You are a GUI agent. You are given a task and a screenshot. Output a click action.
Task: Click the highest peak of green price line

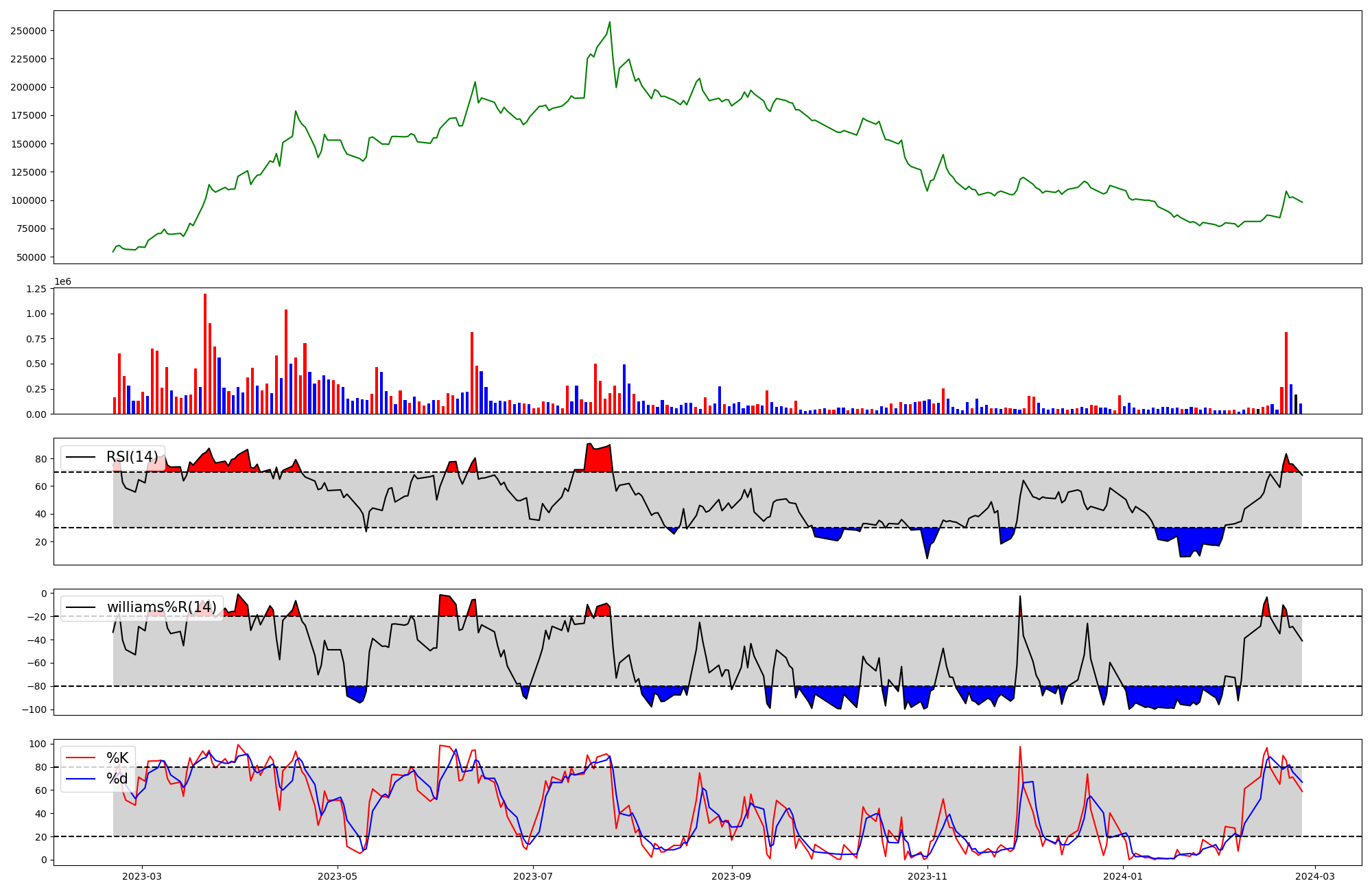(x=610, y=22)
